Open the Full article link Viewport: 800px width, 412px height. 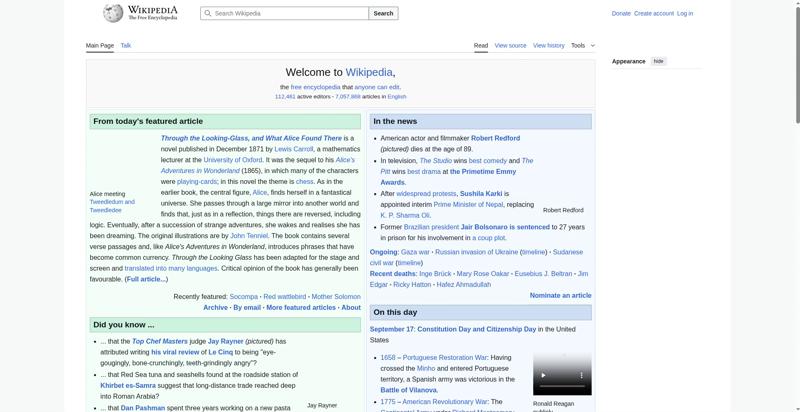click(x=146, y=279)
